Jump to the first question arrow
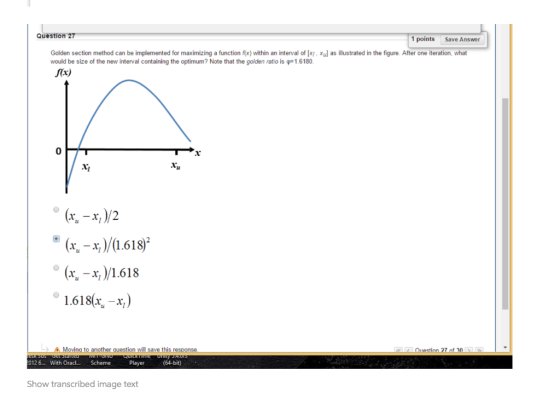The height and width of the screenshot is (417, 560). point(399,350)
